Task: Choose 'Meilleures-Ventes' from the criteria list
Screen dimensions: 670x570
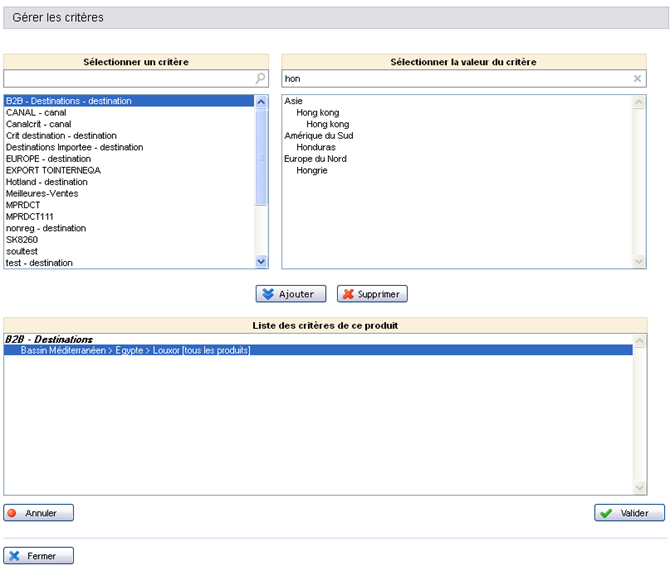Action: [42, 194]
